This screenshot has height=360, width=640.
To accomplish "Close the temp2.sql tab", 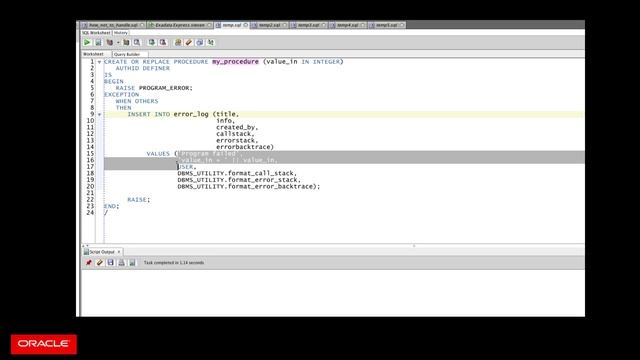I will 284,25.
